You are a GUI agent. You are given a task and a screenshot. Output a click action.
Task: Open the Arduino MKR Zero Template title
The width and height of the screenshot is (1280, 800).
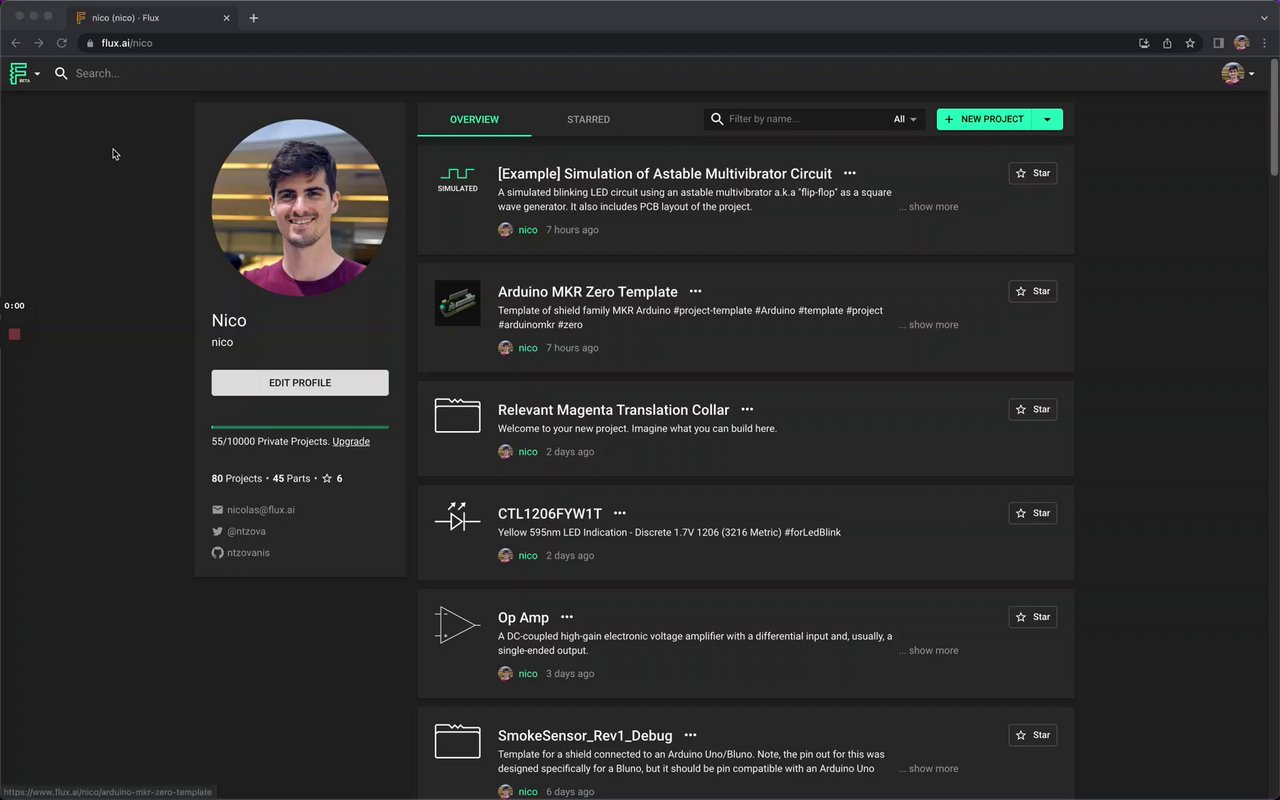[x=588, y=292]
